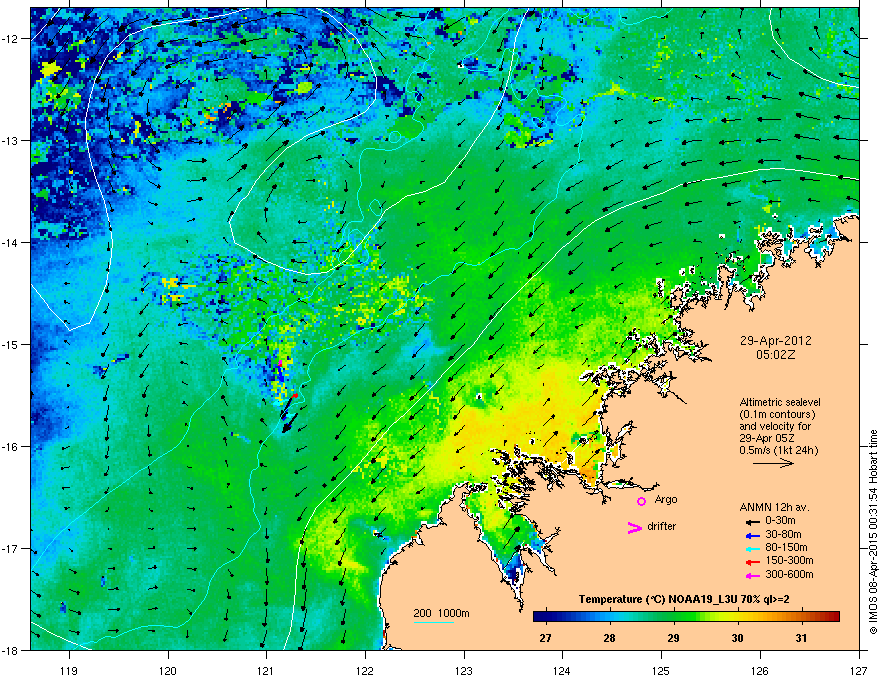The image size is (880, 680).
Task: Click the blue 30-80m legend arrow
Action: [x=752, y=536]
